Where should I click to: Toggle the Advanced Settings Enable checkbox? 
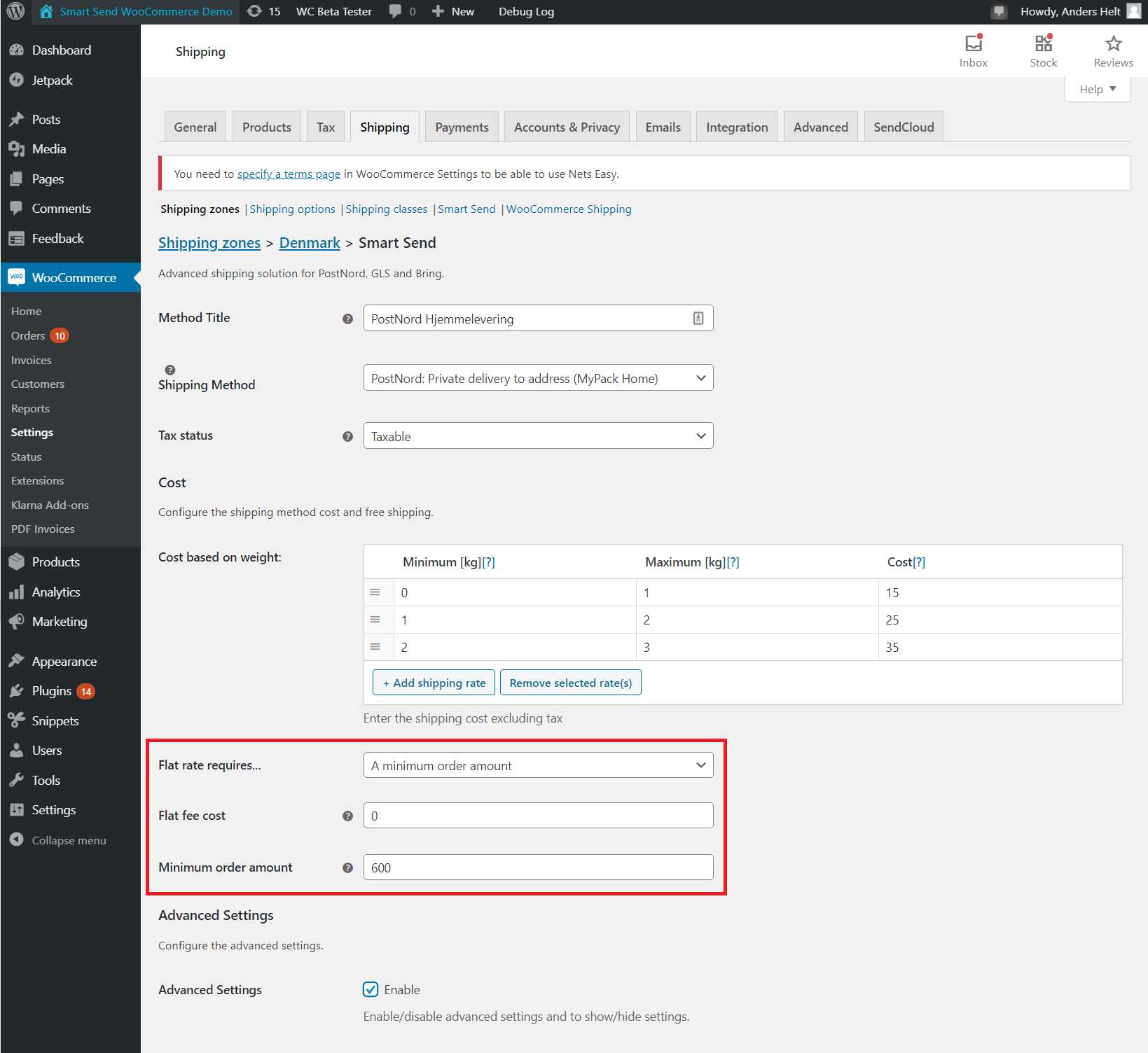[x=371, y=989]
